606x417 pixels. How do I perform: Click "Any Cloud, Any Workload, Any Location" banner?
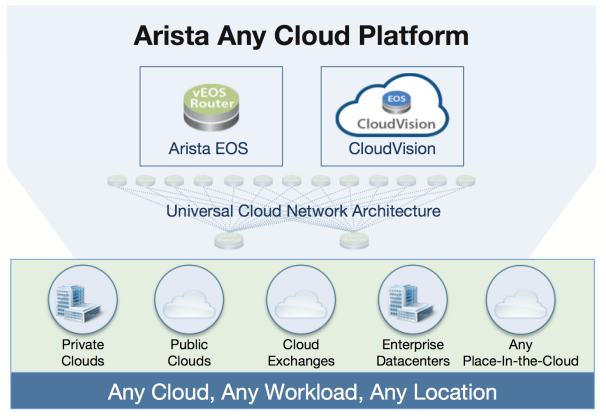click(303, 391)
